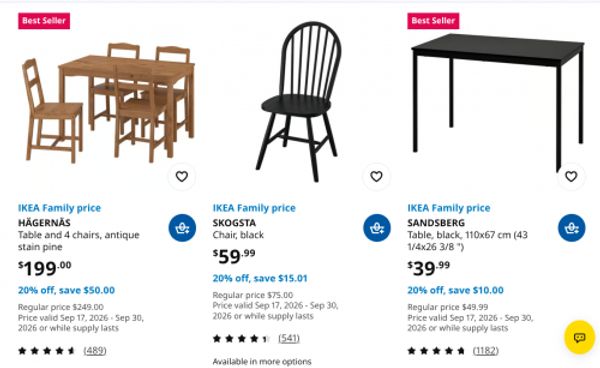The height and width of the screenshot is (368, 600).
Task: Open SKOGSTA product title link
Action: pos(234,223)
